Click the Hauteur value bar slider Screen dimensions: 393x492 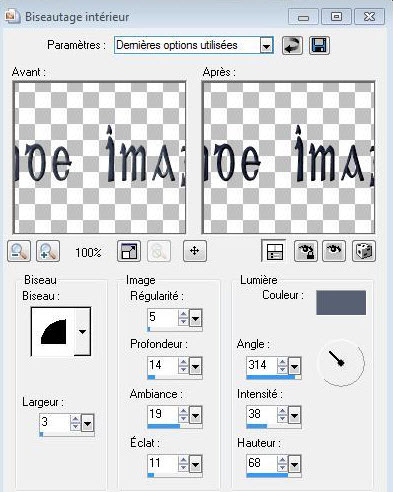pos(274,475)
